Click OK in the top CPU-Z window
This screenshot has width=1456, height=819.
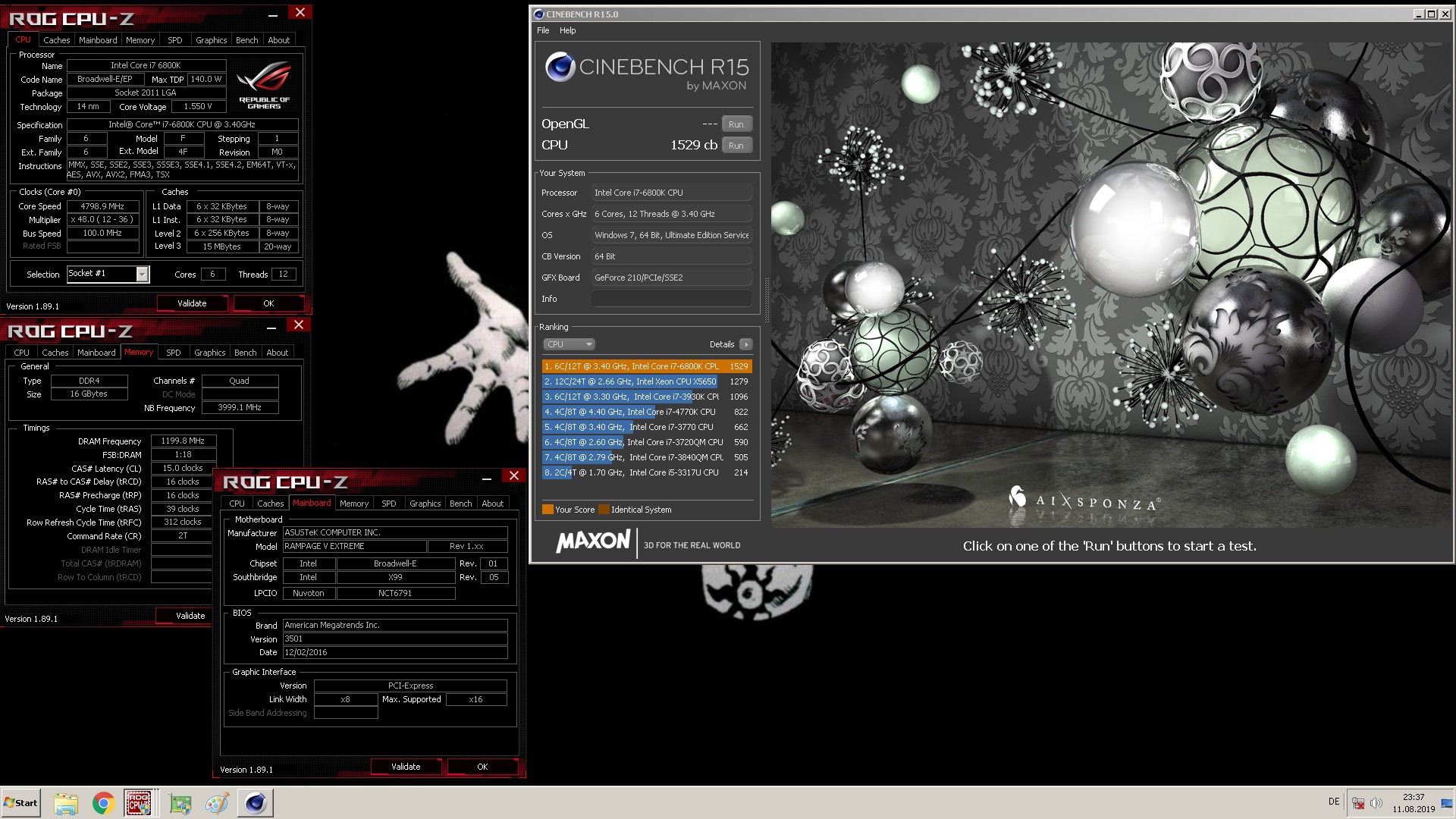pyautogui.click(x=268, y=303)
